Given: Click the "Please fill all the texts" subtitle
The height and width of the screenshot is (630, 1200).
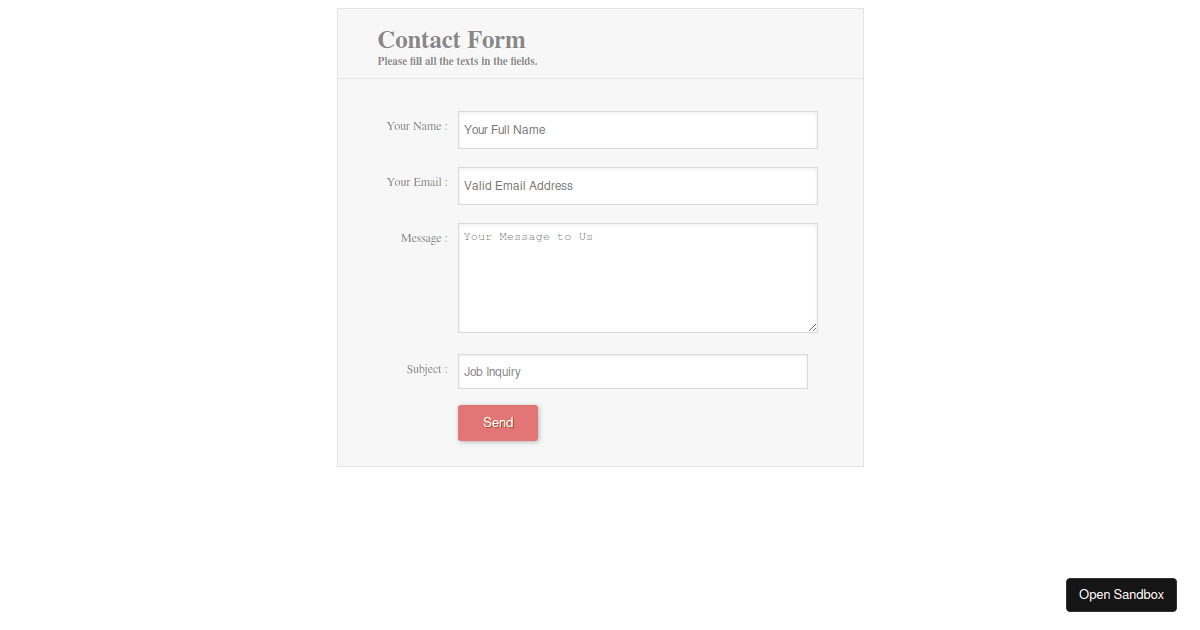Looking at the screenshot, I should click(x=457, y=62).
